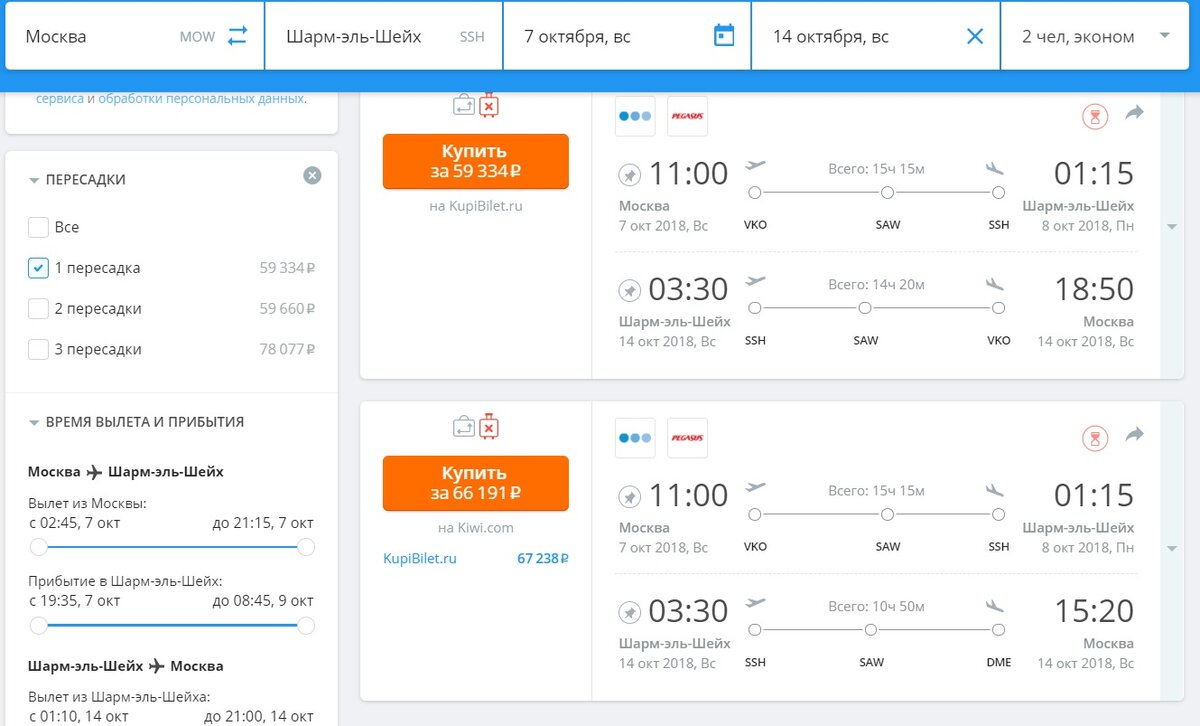Clear the return date 14 октября
1200x726 pixels.
click(x=975, y=37)
